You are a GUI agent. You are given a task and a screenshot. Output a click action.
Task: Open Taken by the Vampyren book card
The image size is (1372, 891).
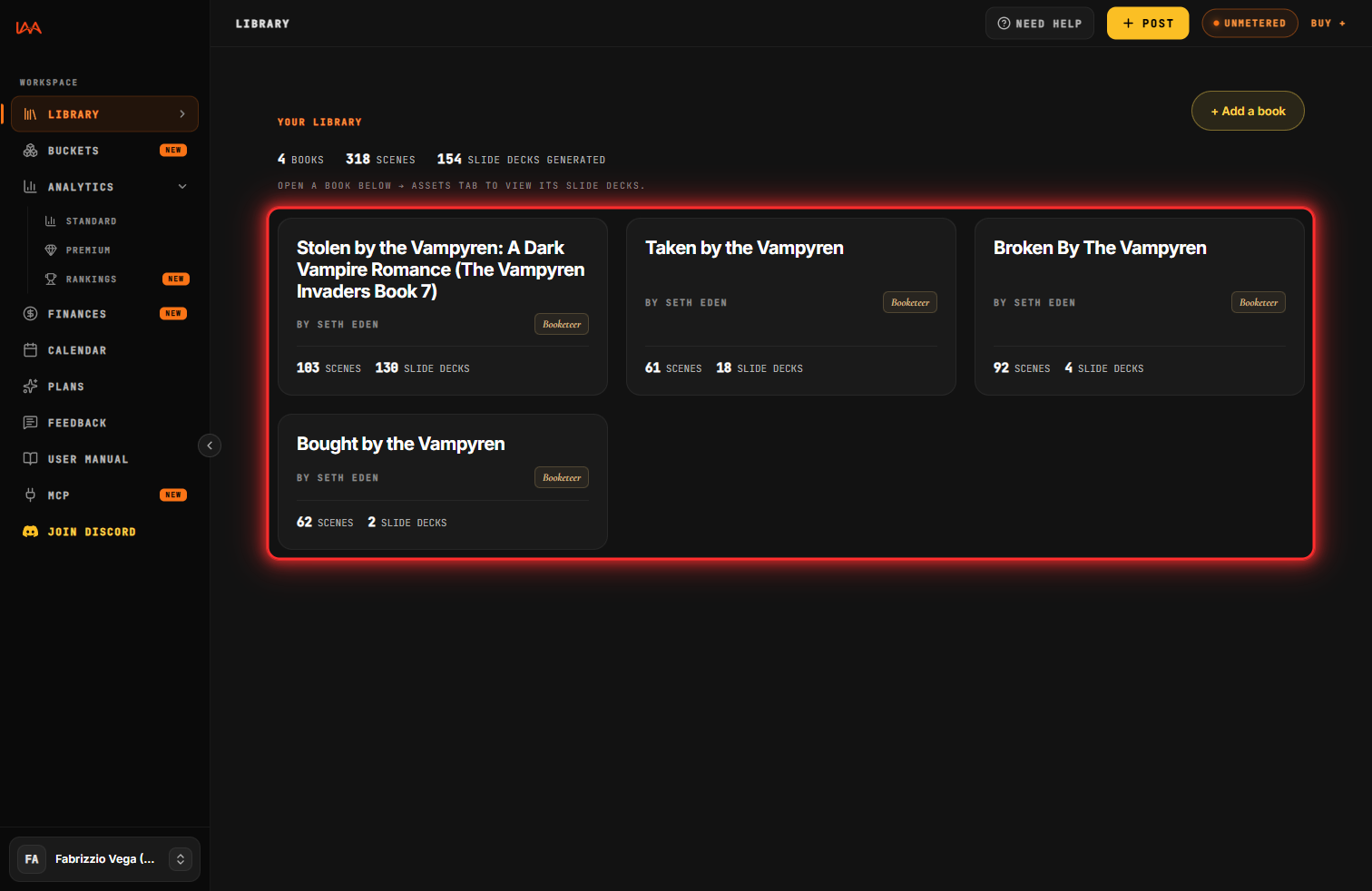pyautogui.click(x=791, y=307)
